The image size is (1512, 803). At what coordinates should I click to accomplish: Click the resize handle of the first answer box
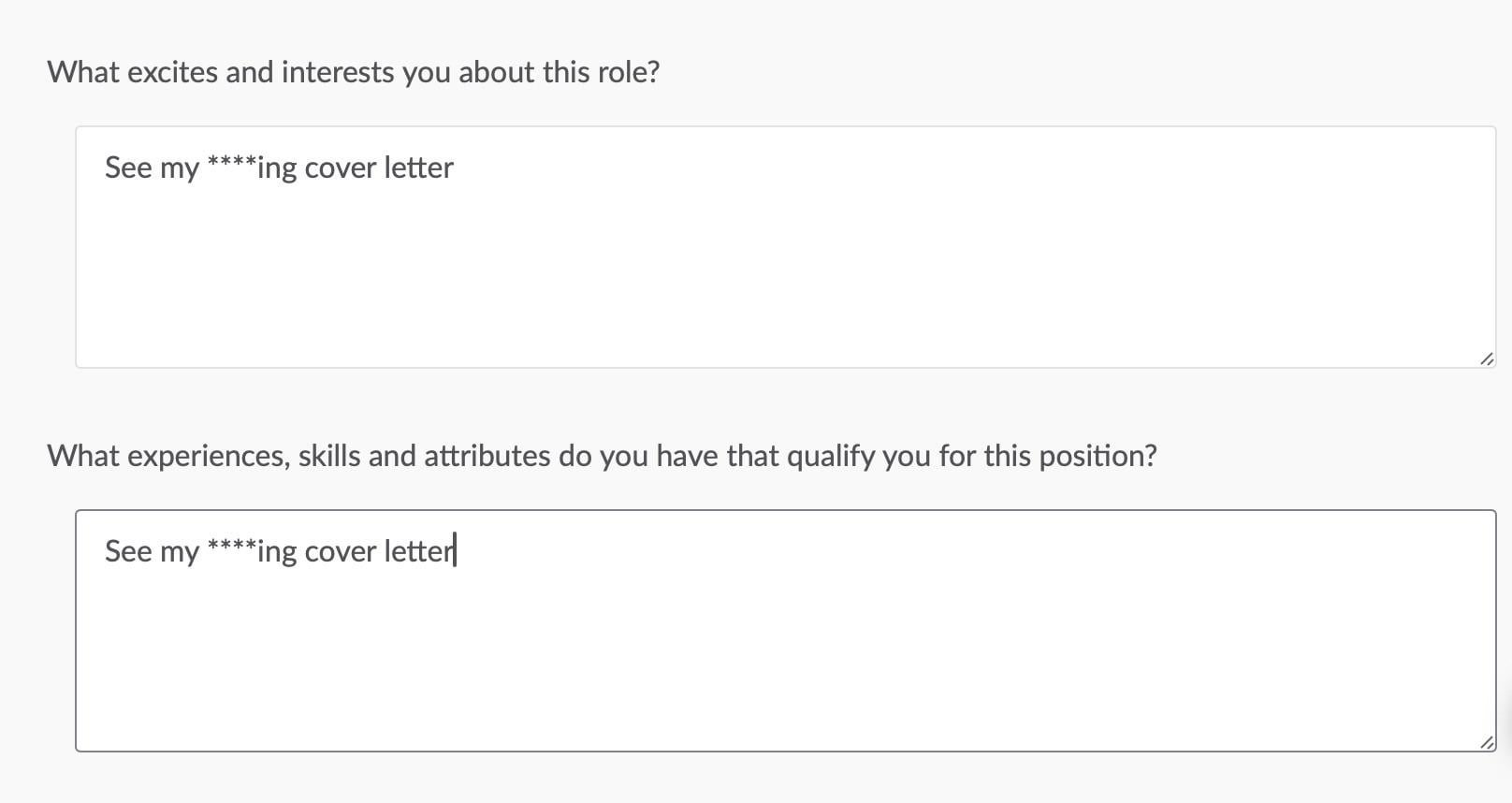[1487, 359]
